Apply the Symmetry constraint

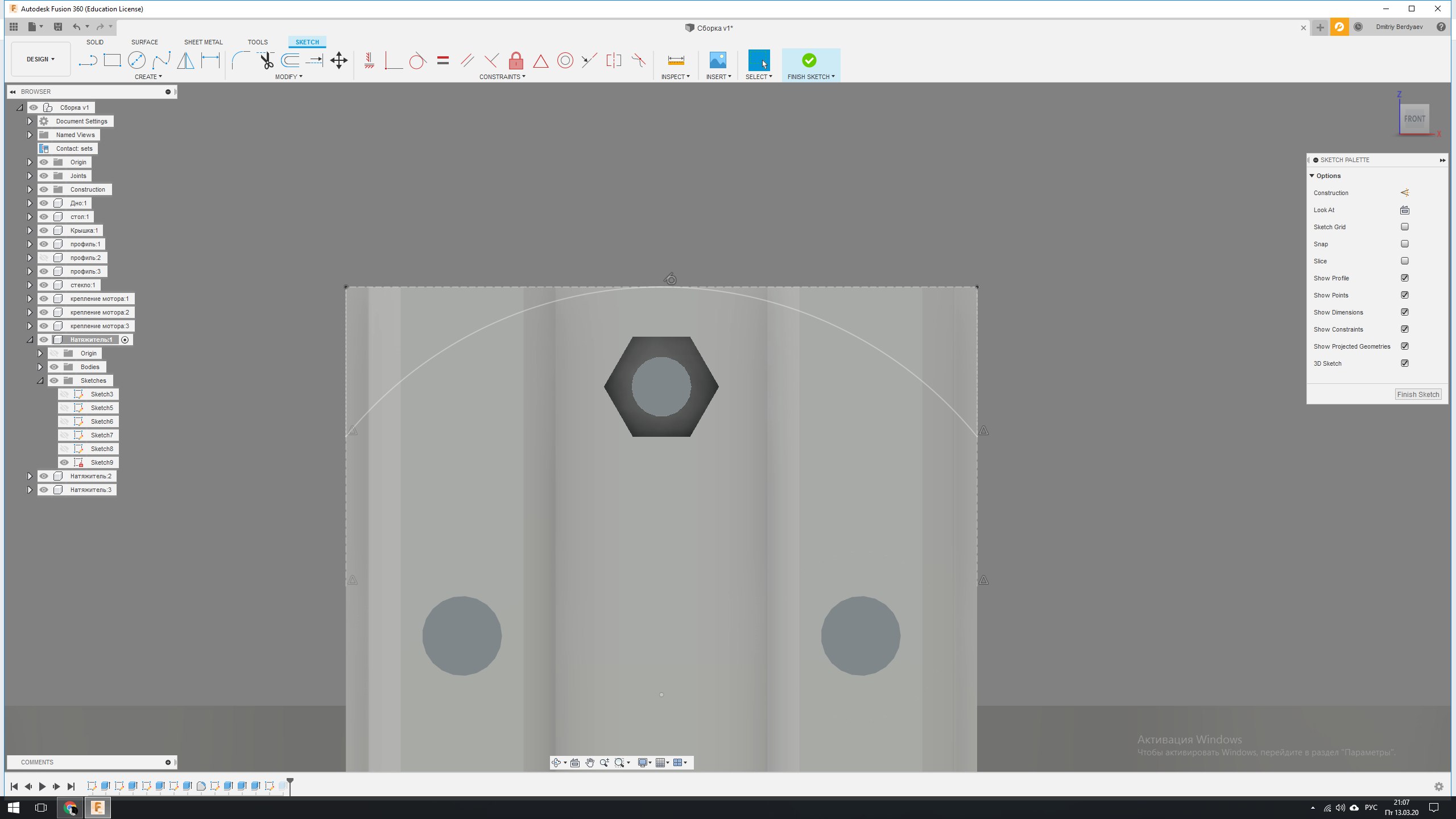tap(614, 60)
